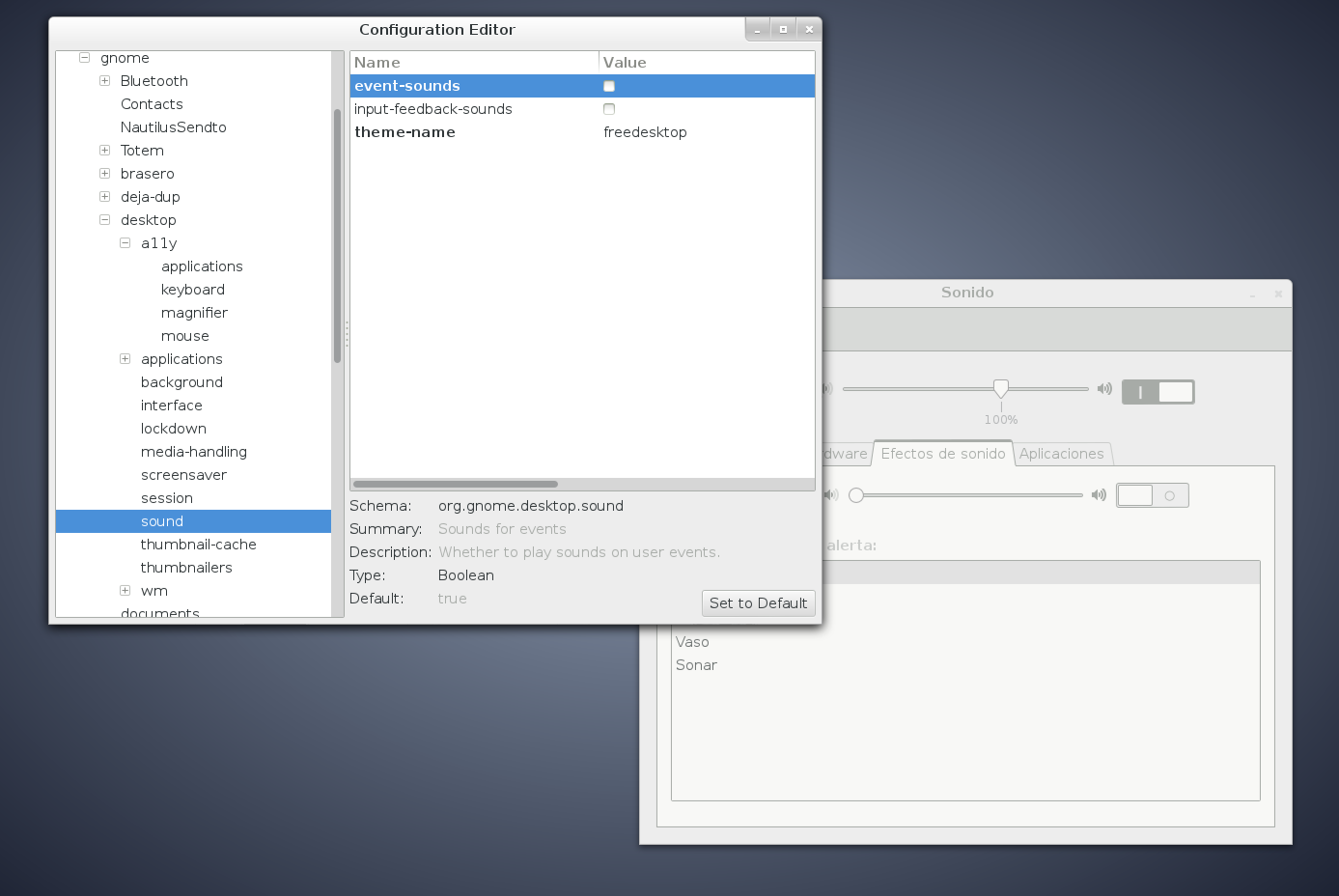
Task: Close the Sonido window
Action: [x=1277, y=294]
